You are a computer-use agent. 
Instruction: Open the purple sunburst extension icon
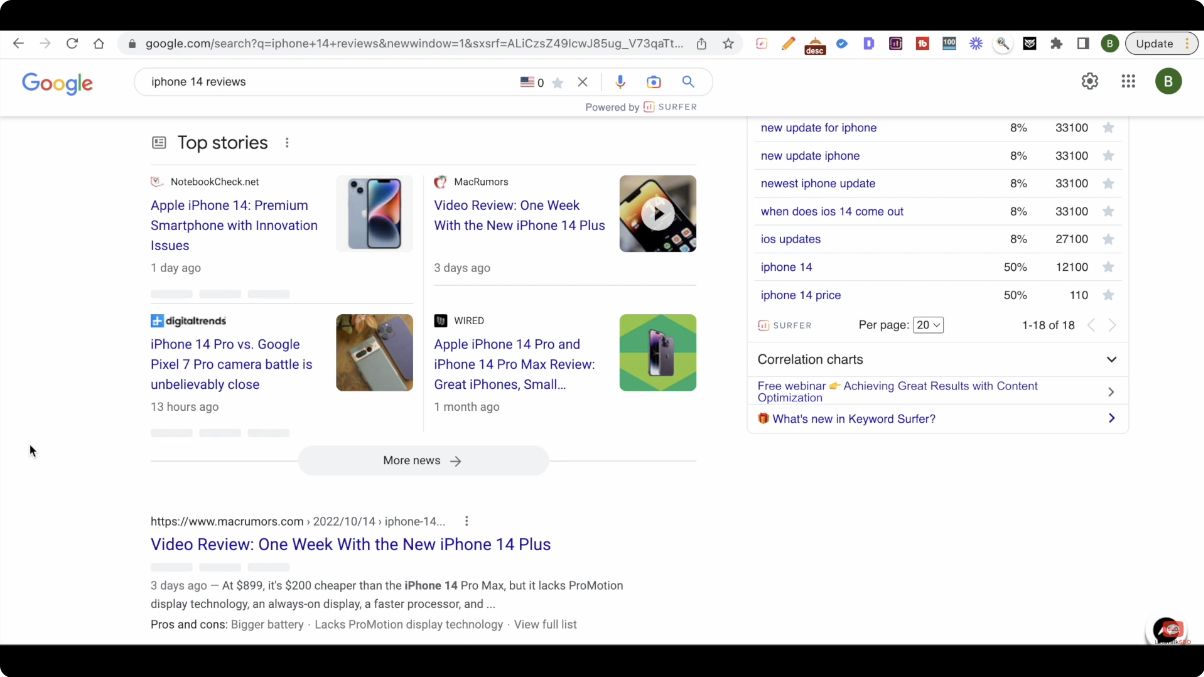pos(976,44)
